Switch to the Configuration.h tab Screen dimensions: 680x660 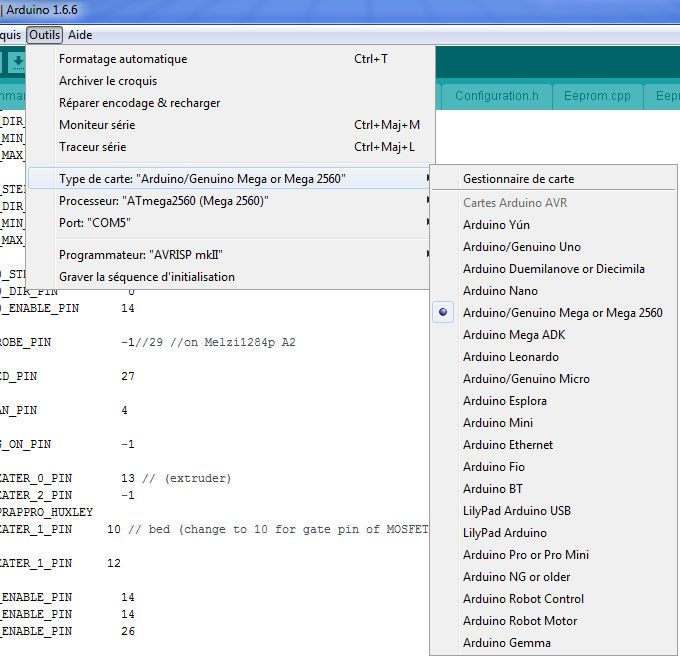click(x=497, y=96)
